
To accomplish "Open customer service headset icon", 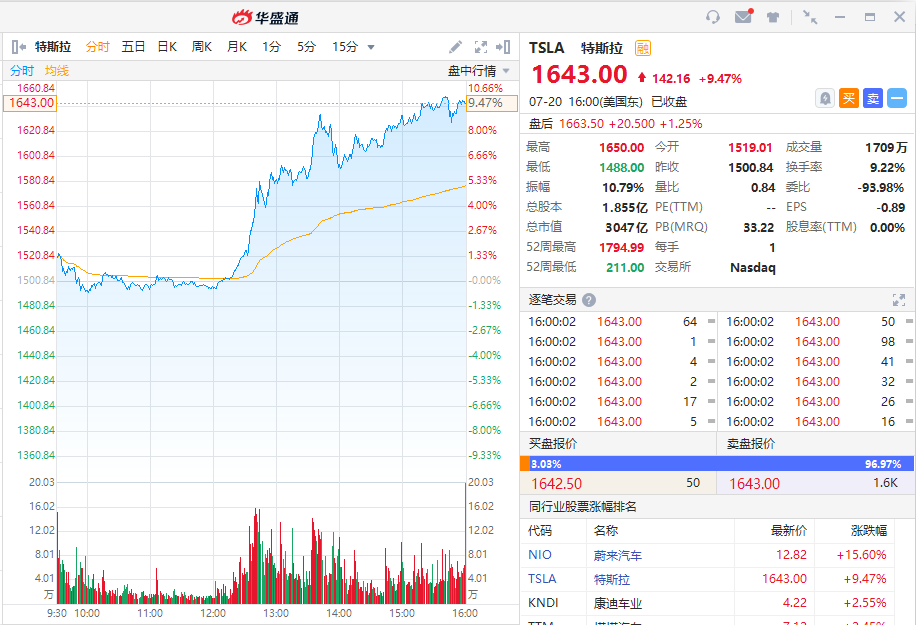I will (713, 17).
